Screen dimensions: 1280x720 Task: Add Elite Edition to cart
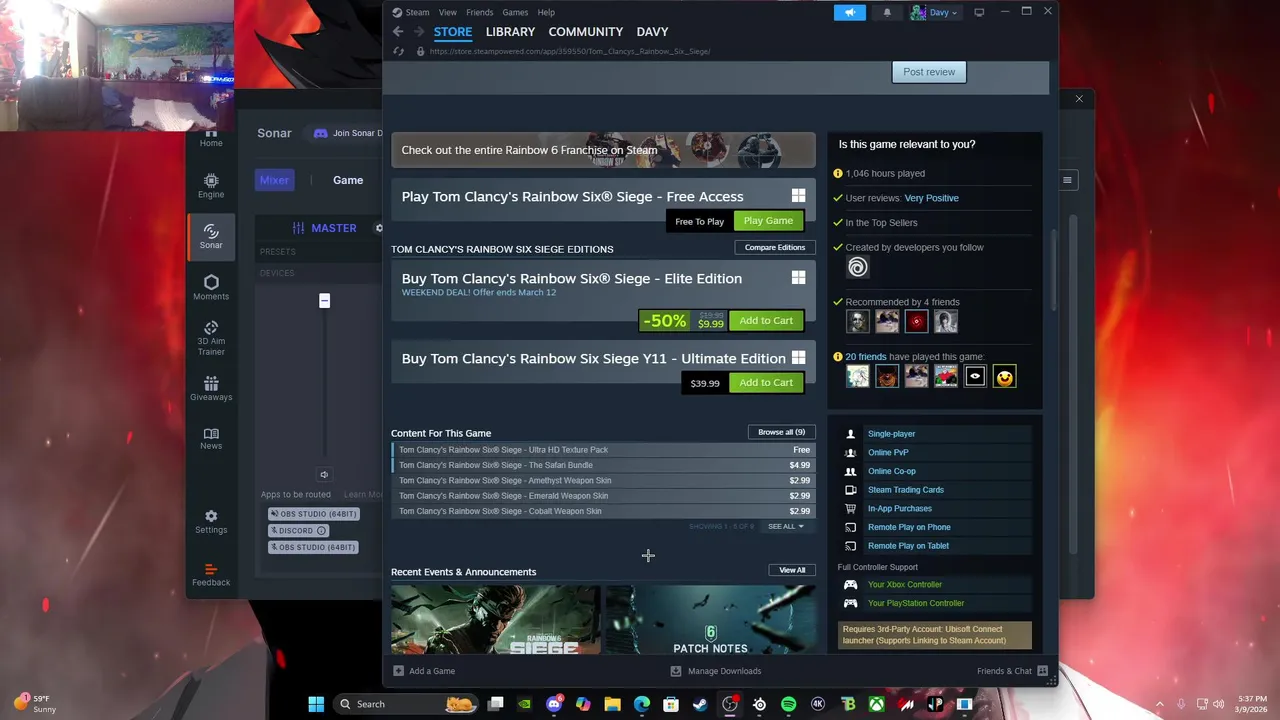click(x=766, y=321)
